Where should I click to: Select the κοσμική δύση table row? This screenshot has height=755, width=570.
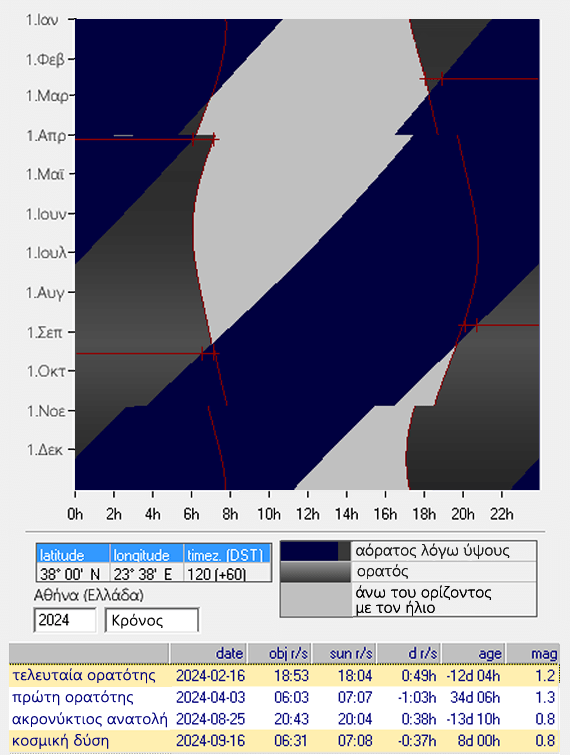pyautogui.click(x=284, y=741)
